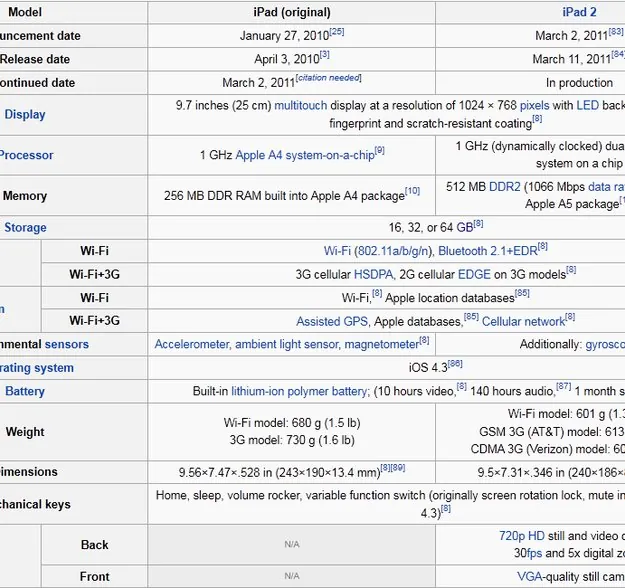
Task: Select the March 11, 2011 release date
Action: pyautogui.click(x=572, y=59)
